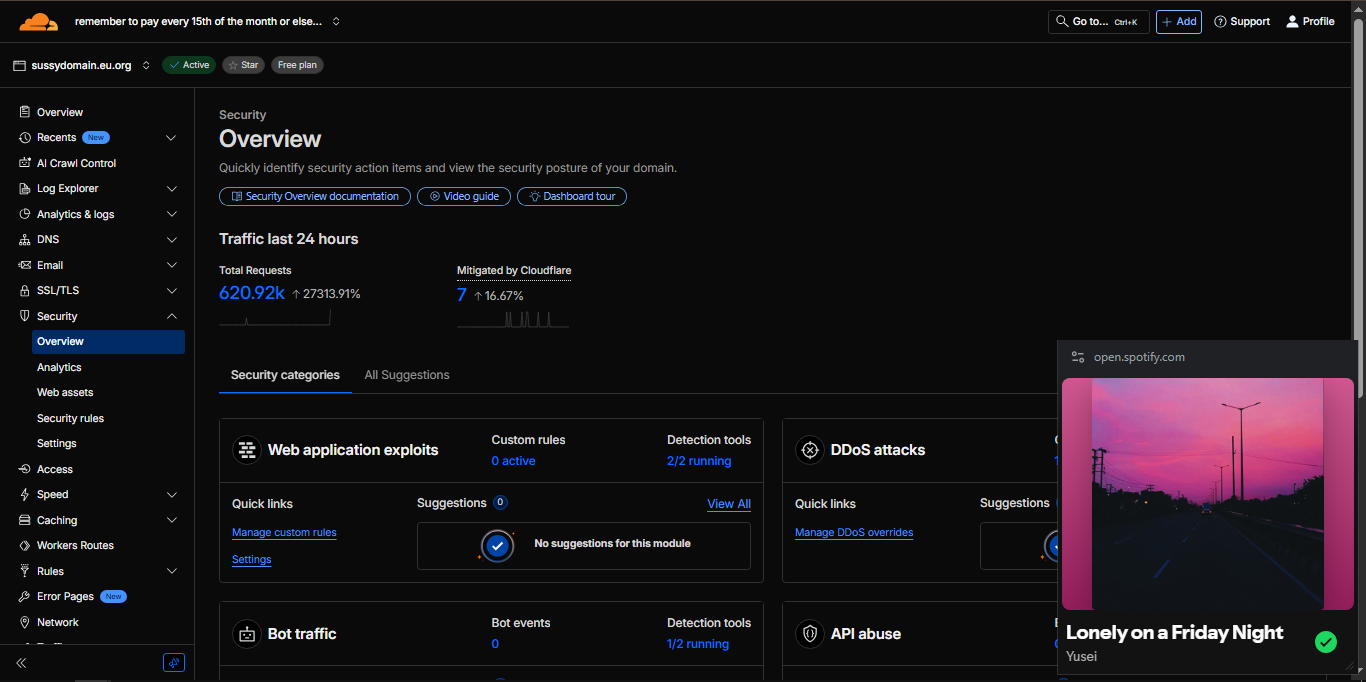Click the blue megaphone announcements icon
The height and width of the screenshot is (682, 1366).
(x=174, y=663)
